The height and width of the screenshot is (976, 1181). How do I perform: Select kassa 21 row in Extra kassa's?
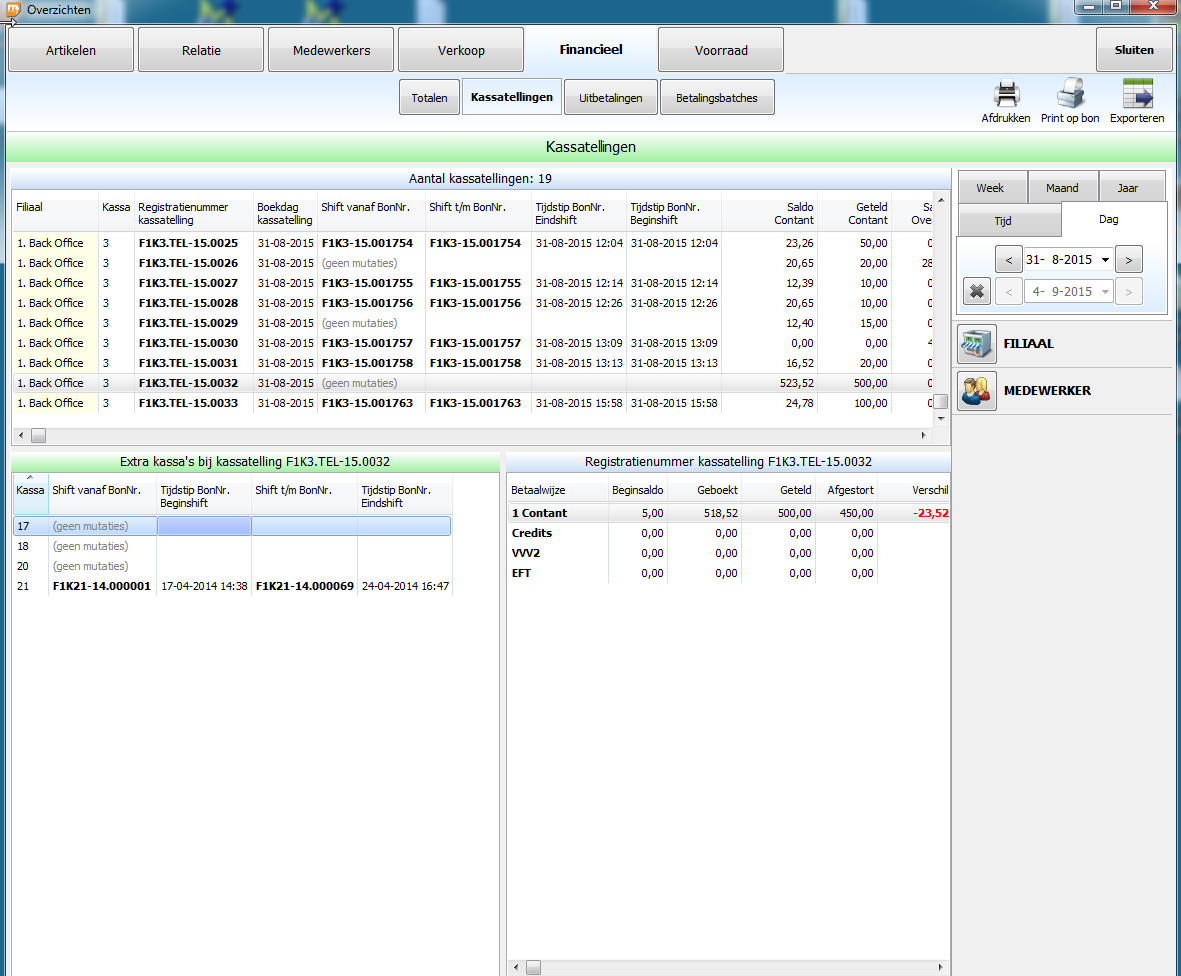coord(100,586)
